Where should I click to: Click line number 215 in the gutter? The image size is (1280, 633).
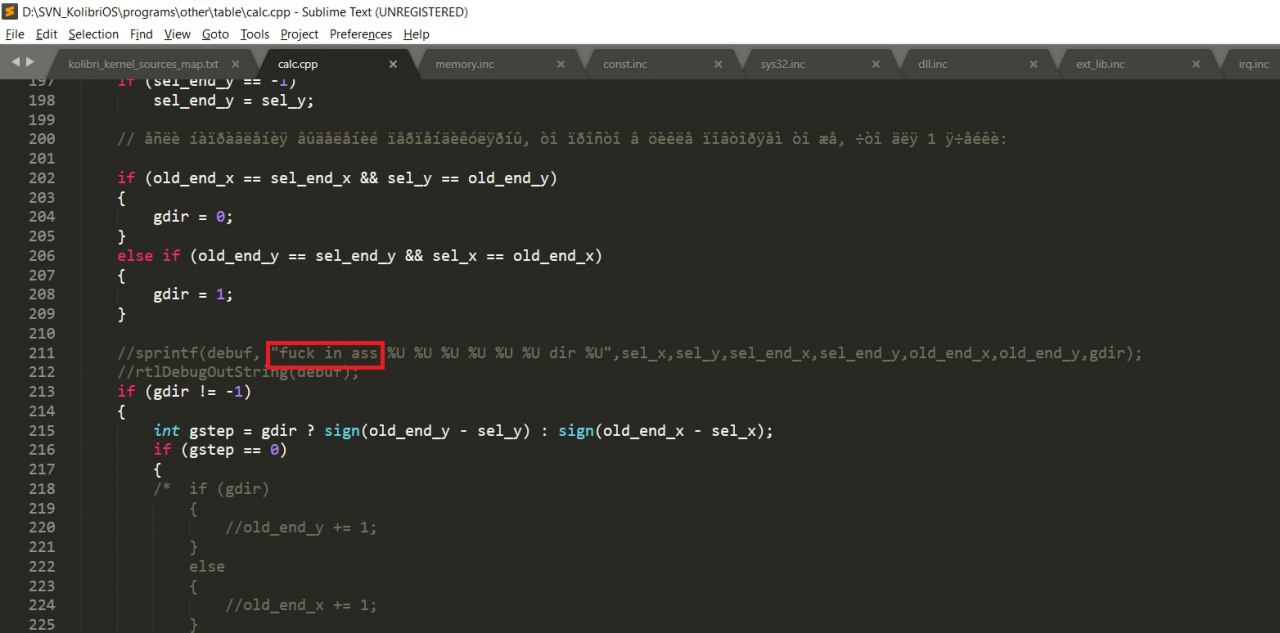point(42,431)
